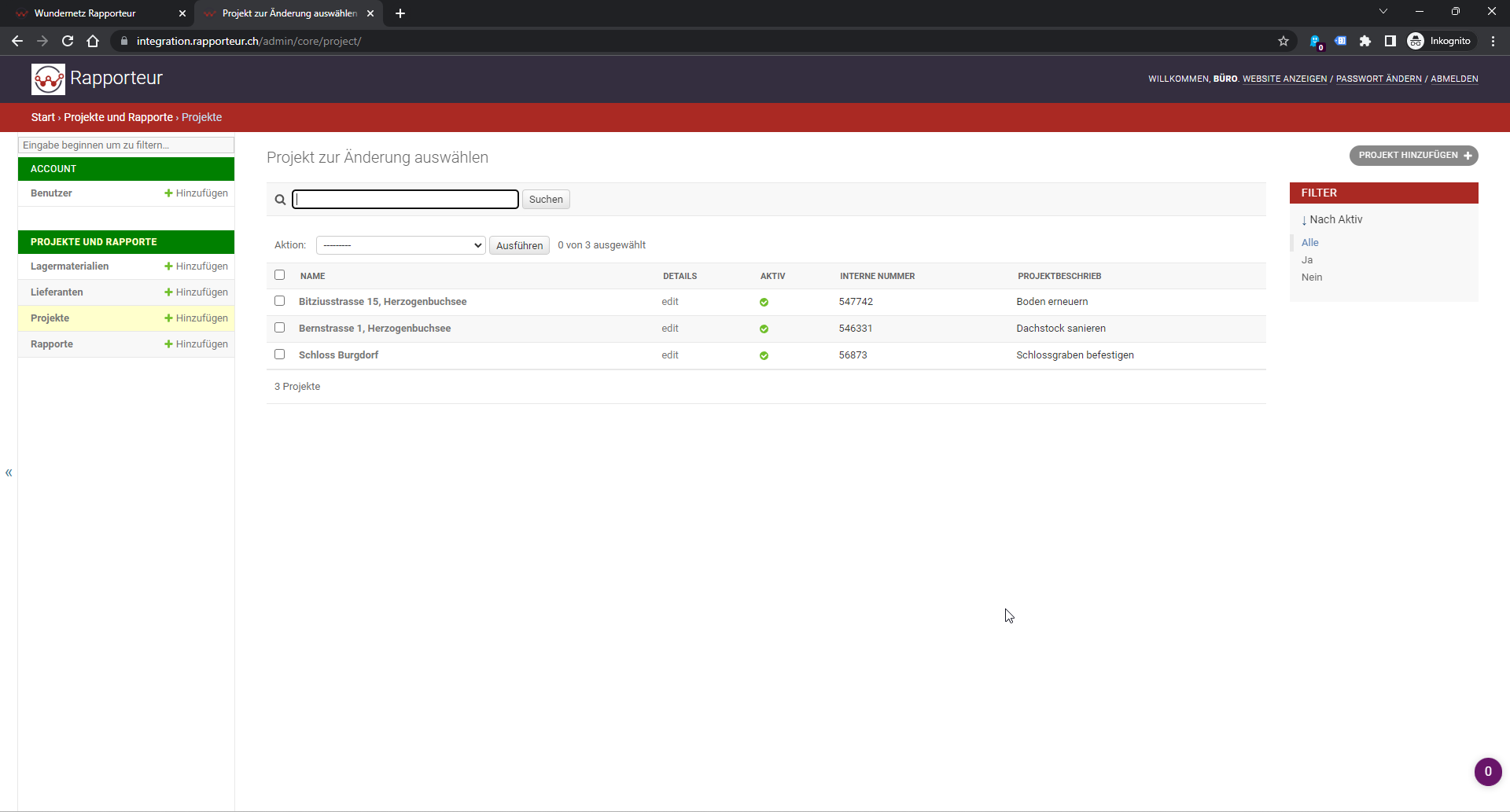
Task: Filter projects by Nein under Nach Aktiv
Action: point(1311,277)
